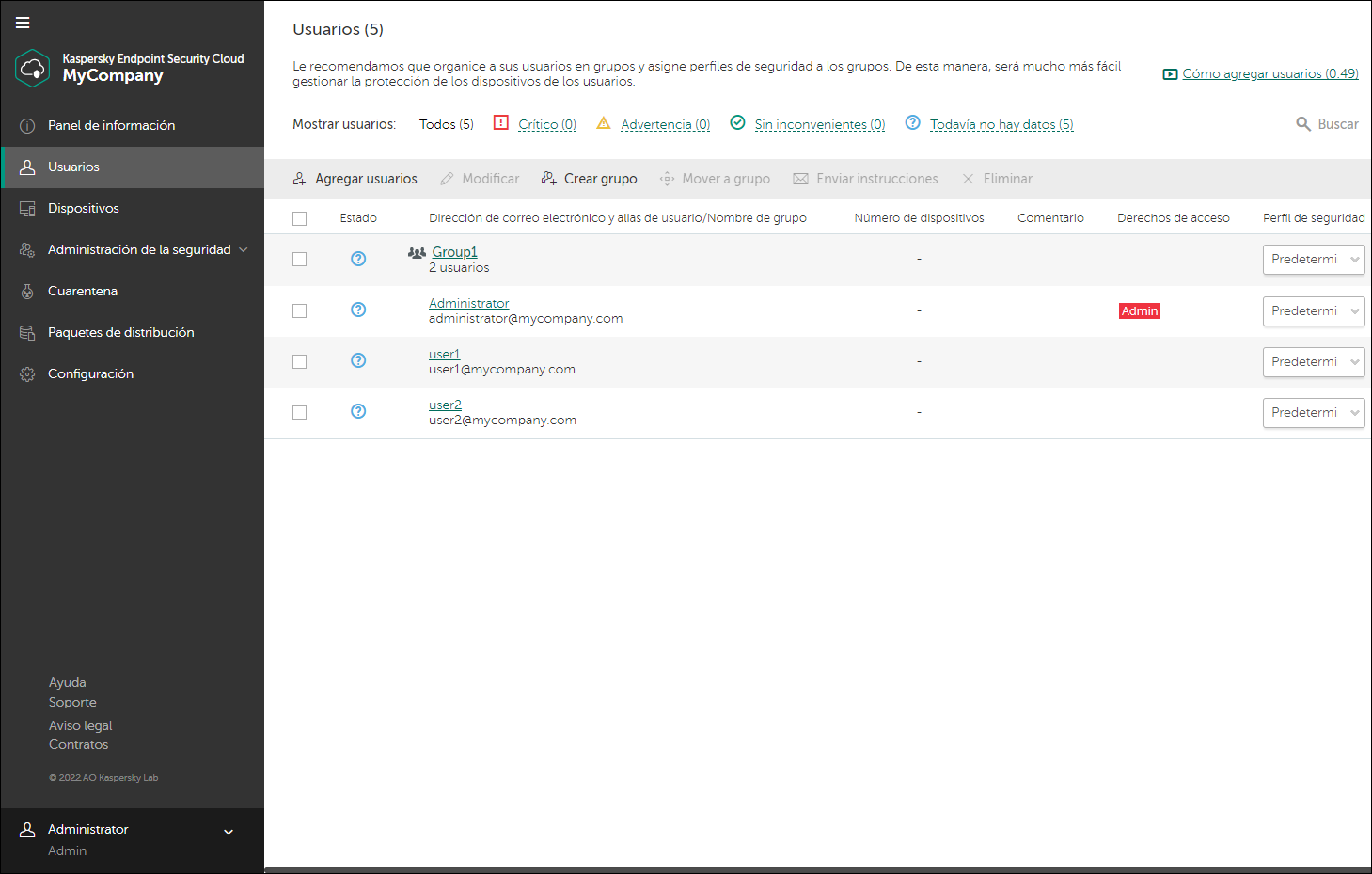Image resolution: width=1372 pixels, height=874 pixels.
Task: Click the status icon in Group1 row
Action: click(358, 259)
